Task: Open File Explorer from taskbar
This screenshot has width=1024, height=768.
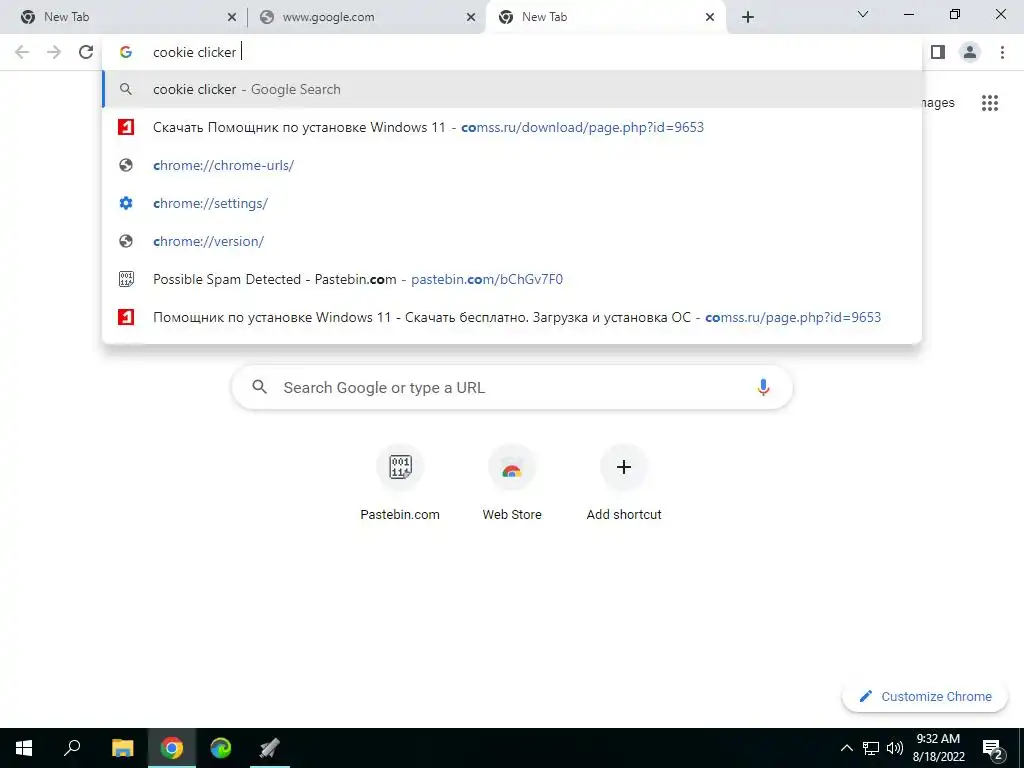Action: pos(122,748)
